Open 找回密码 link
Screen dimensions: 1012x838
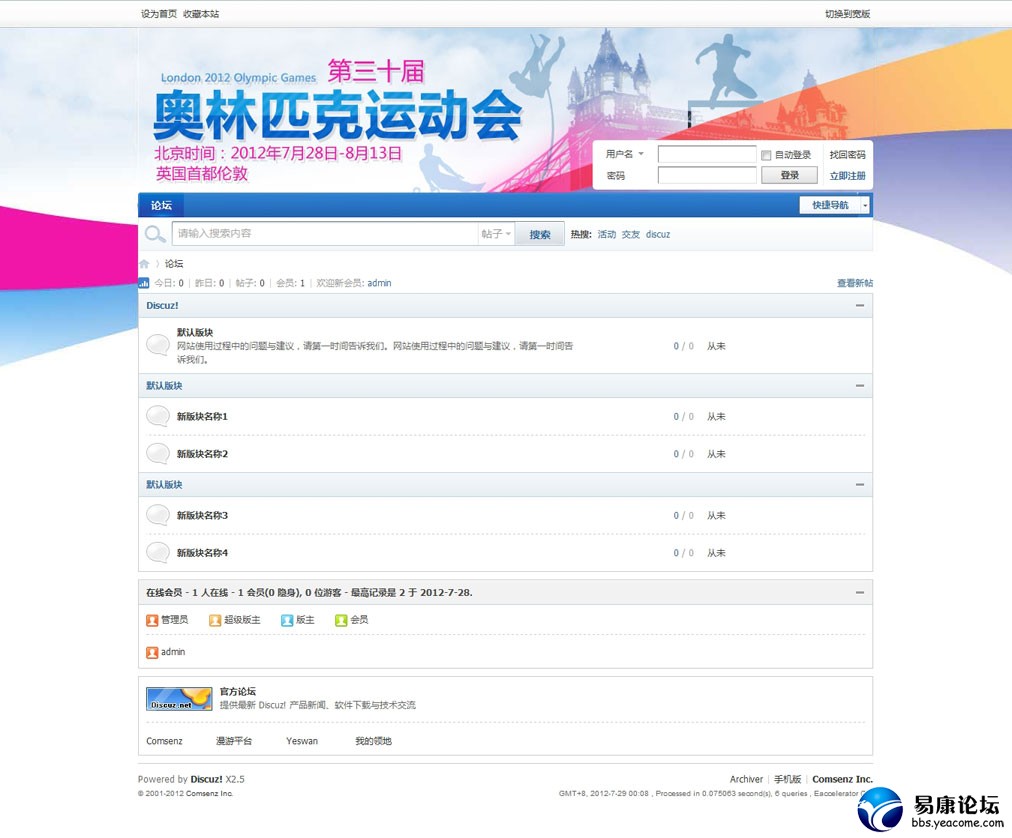coord(847,155)
